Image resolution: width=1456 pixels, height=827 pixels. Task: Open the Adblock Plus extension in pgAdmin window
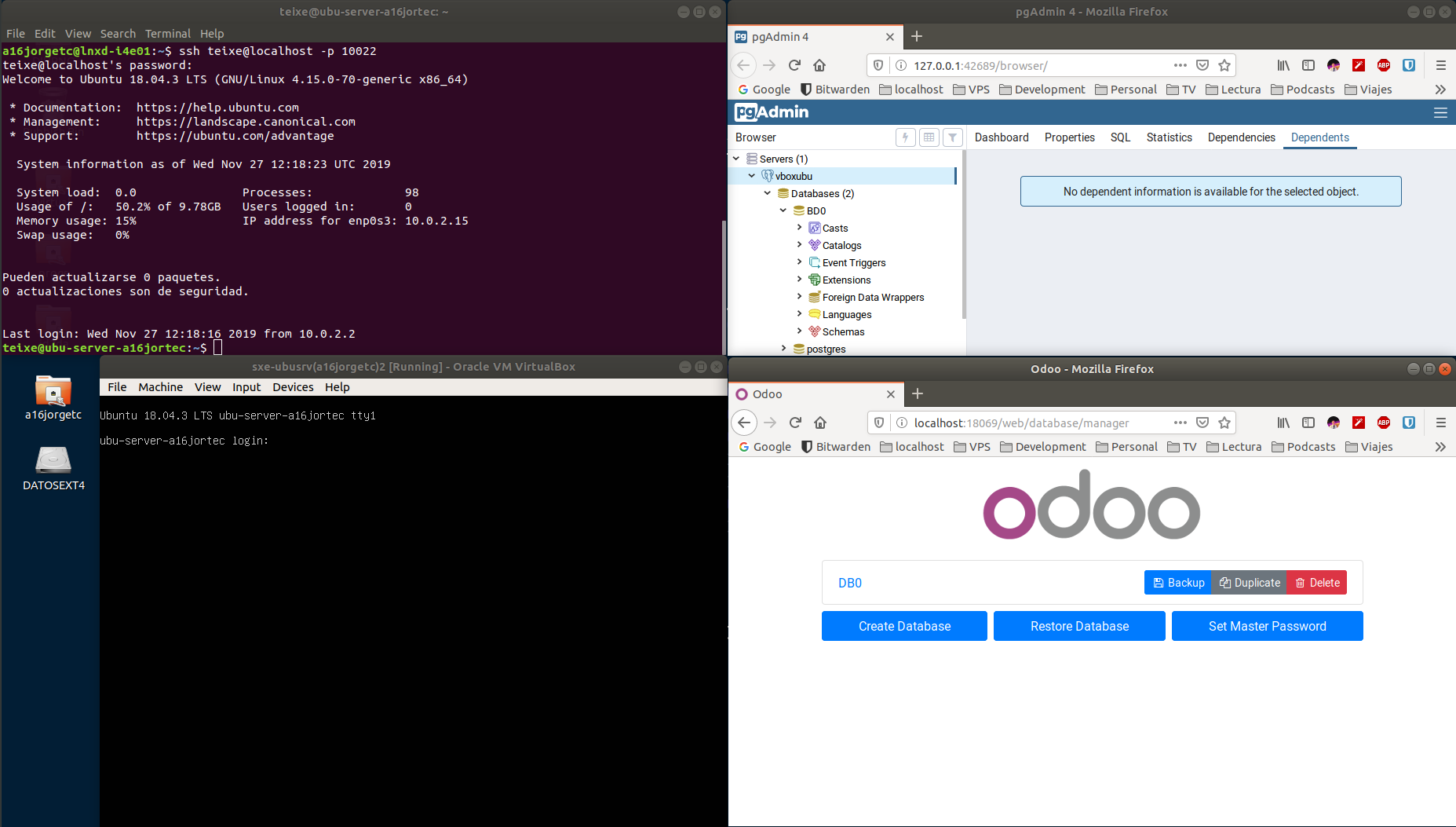(x=1384, y=65)
